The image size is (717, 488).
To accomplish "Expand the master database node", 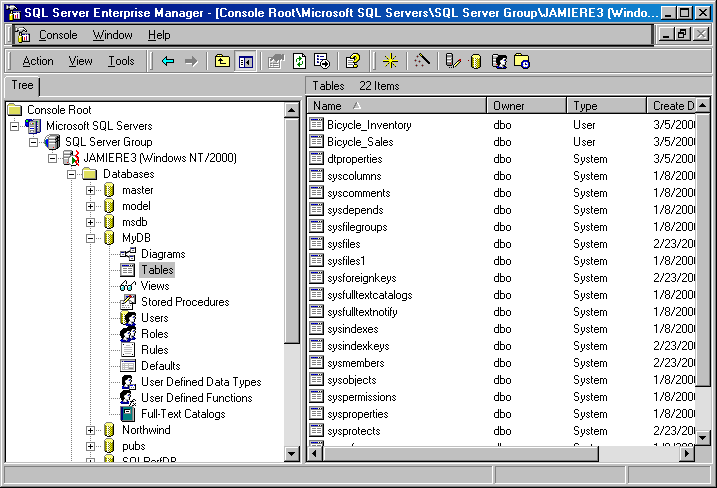I will (x=91, y=190).
